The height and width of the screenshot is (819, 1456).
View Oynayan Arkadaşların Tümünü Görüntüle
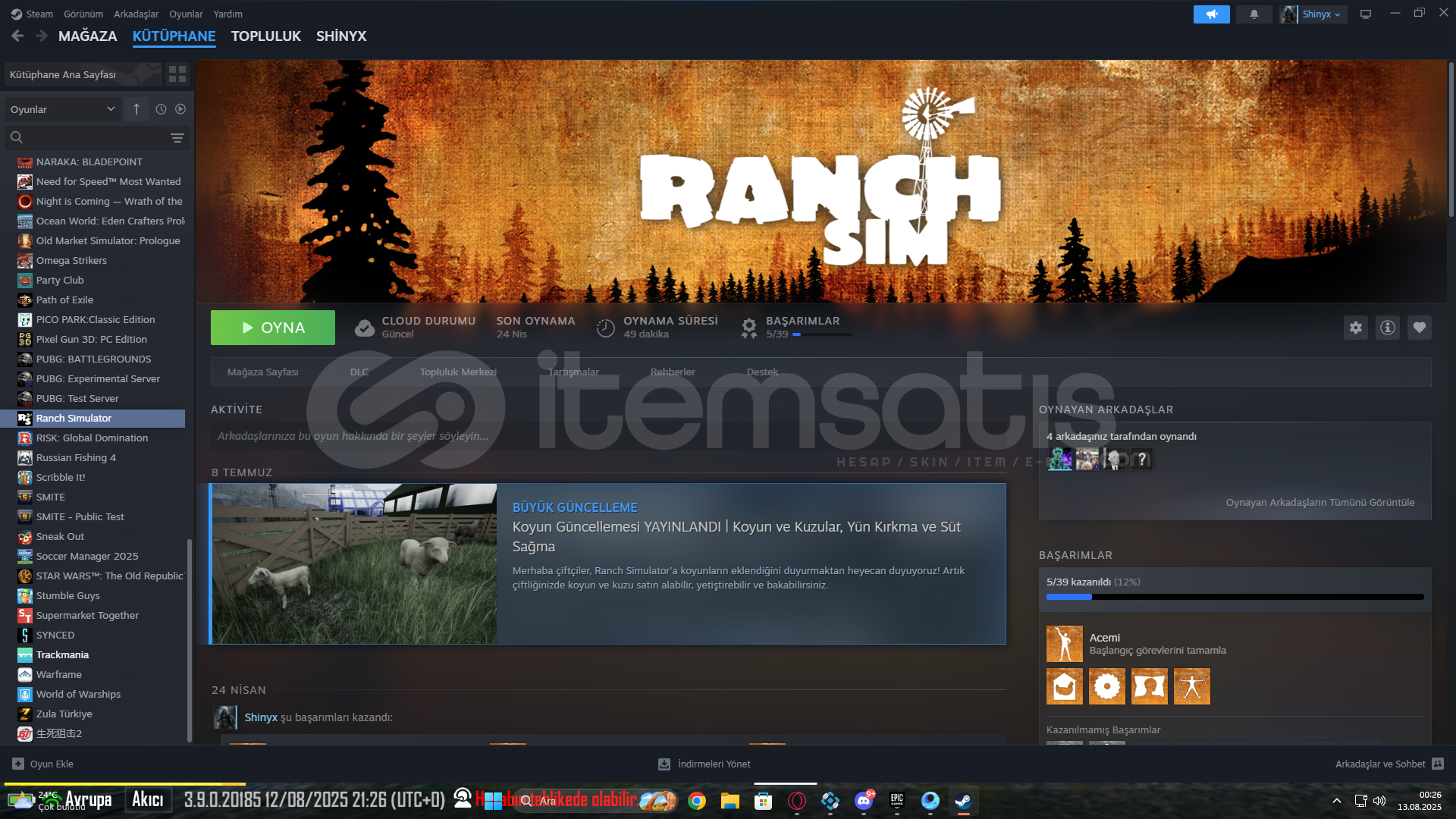click(1320, 502)
